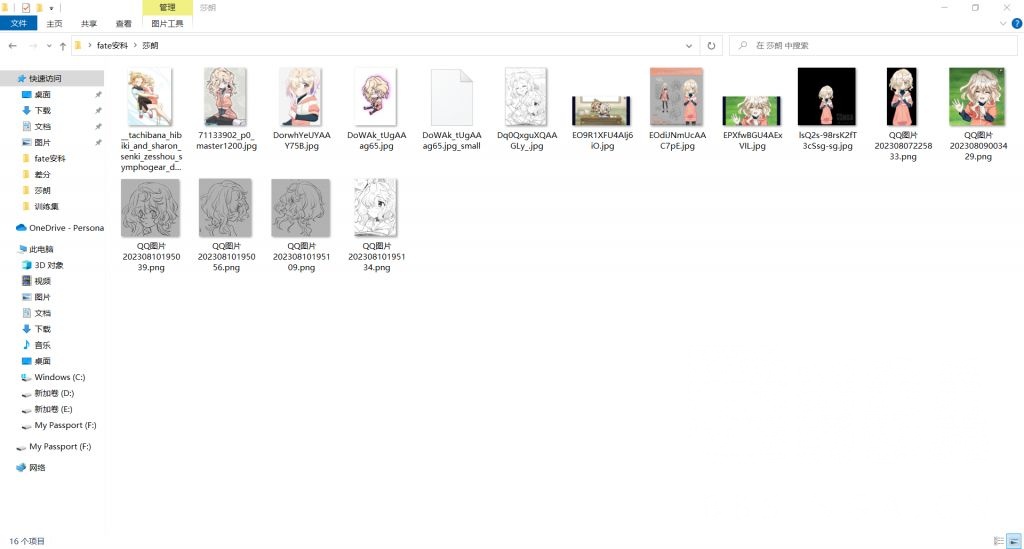
Task: Go back with the back arrow
Action: click(x=12, y=46)
